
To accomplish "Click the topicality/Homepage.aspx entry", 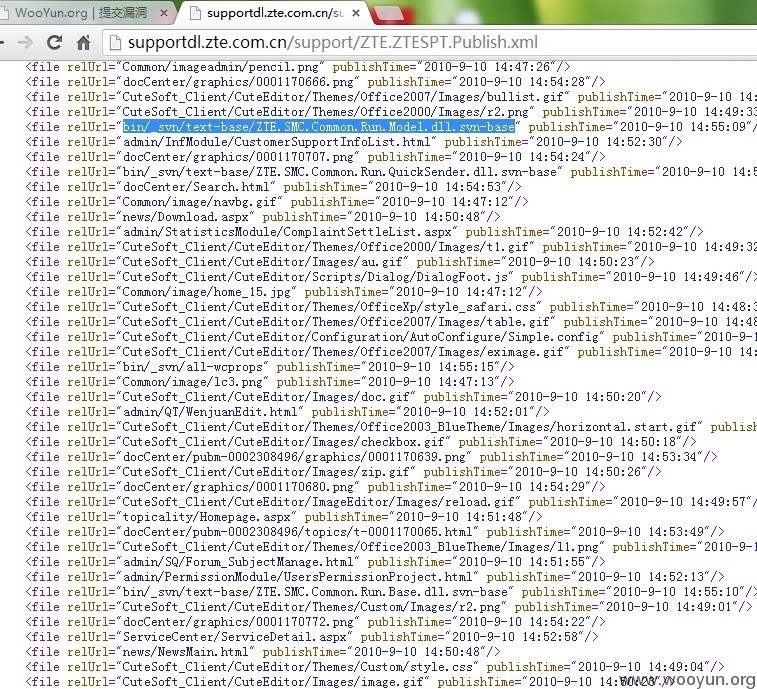I will point(284,516).
